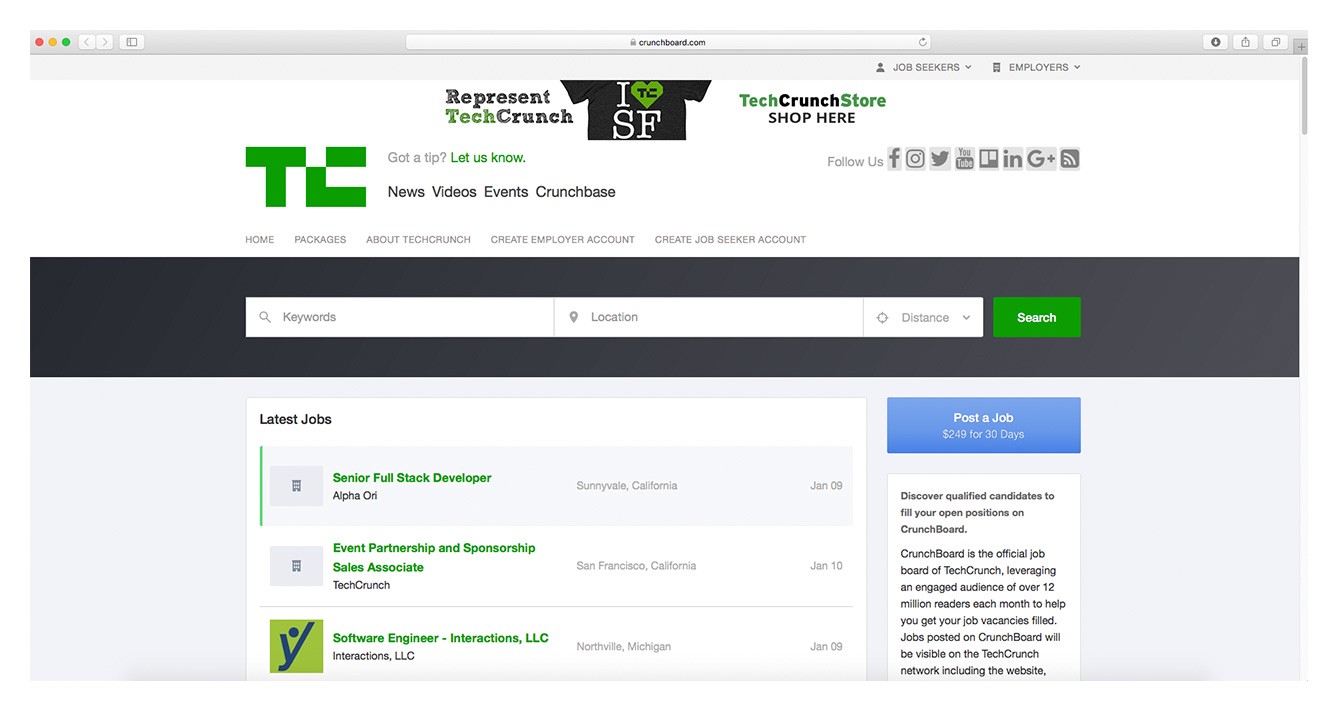Open the TechCrunch Twitter bird icon
The image size is (1340, 720).
point(940,159)
